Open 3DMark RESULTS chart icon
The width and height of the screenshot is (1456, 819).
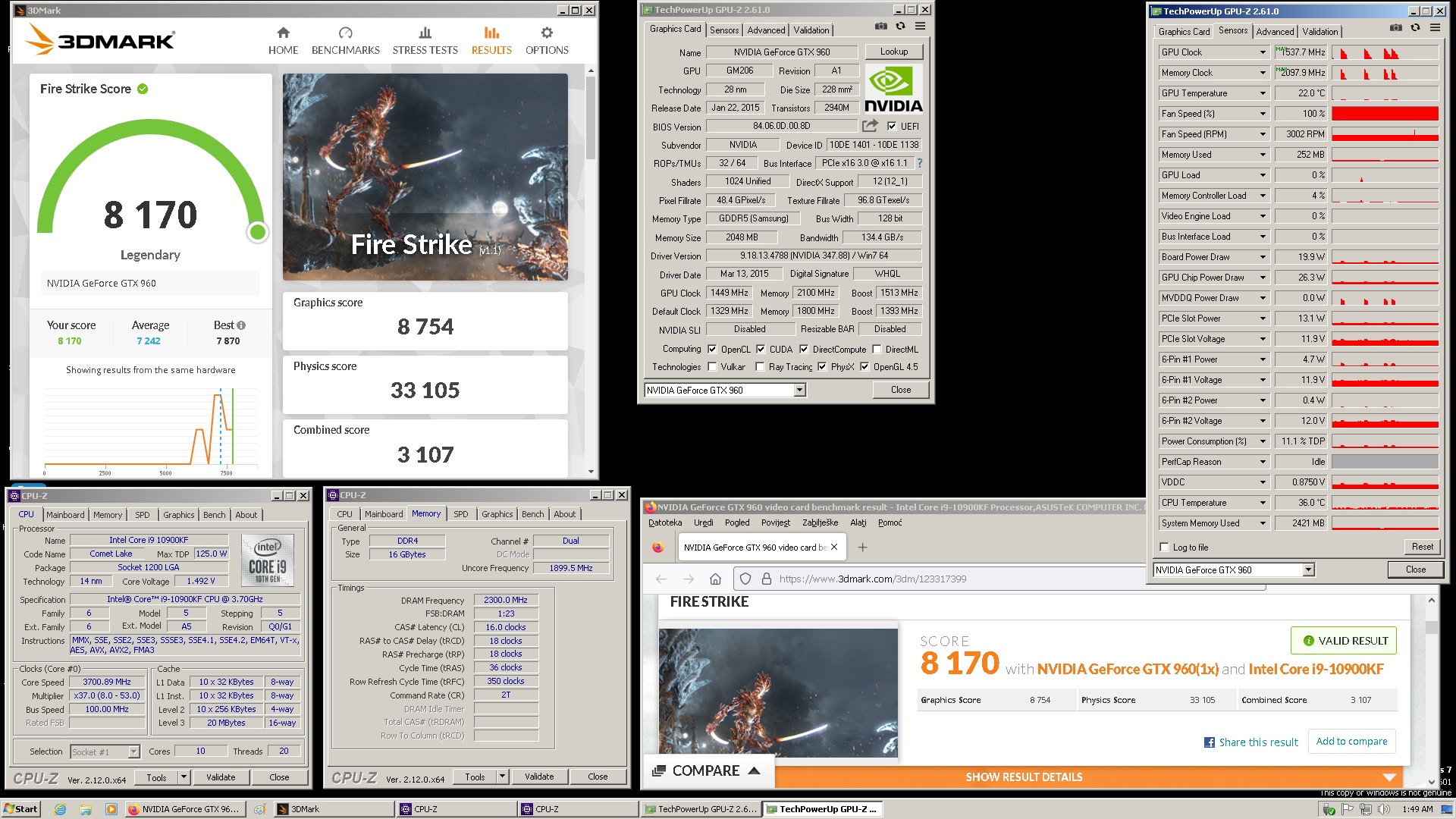coord(491,33)
